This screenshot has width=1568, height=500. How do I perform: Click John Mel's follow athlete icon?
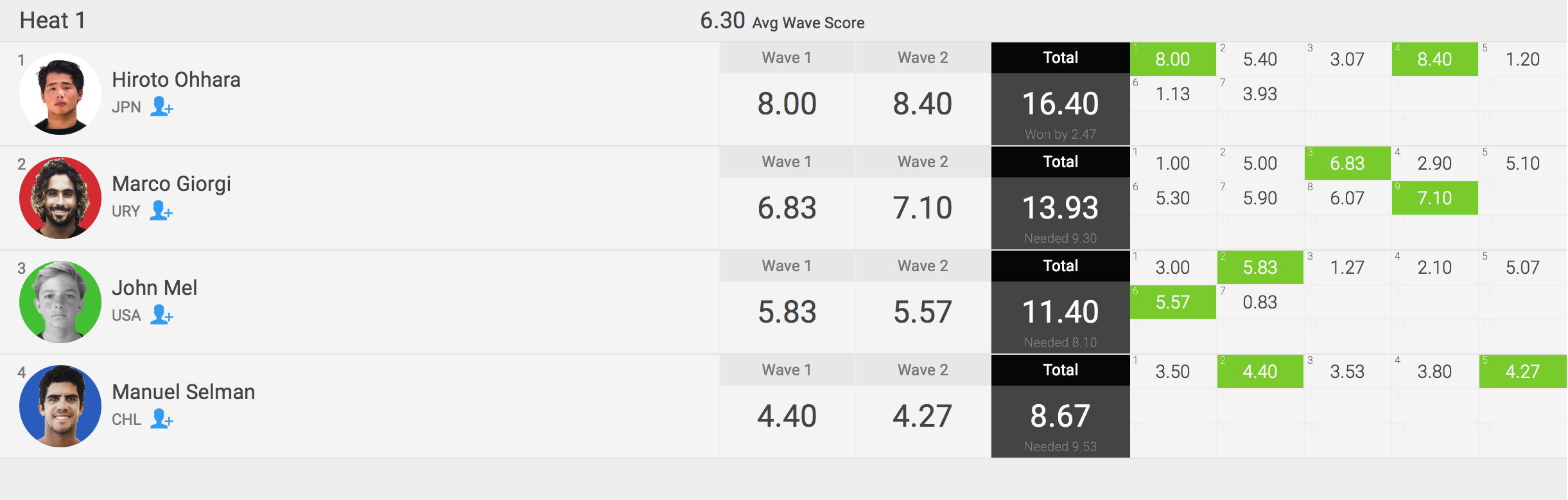tap(162, 315)
